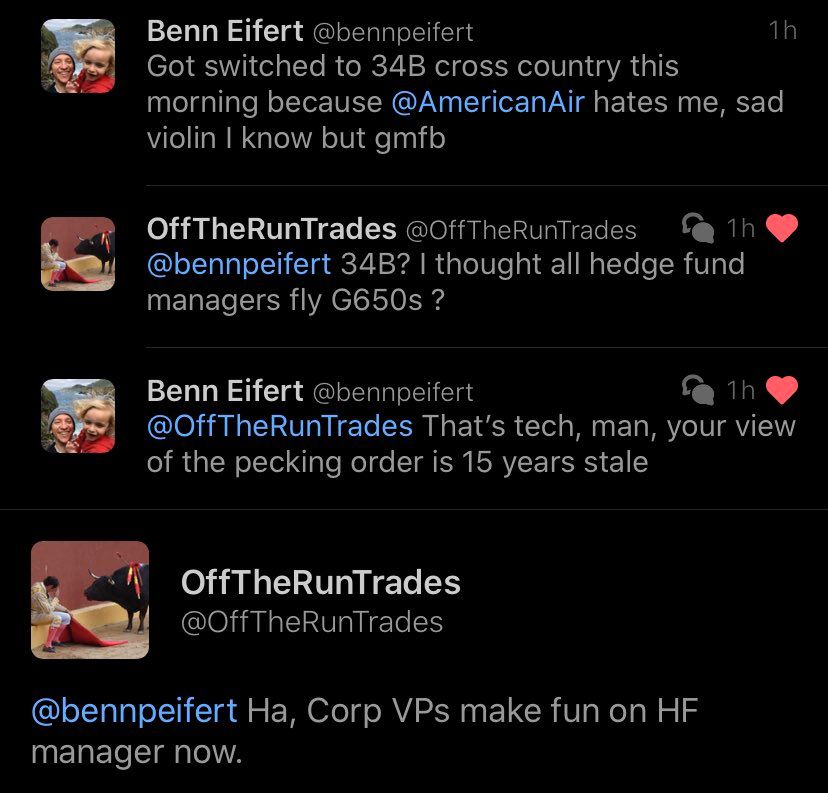Tap the Benn Eifert name on the first tweet
828x793 pixels.
225,31
